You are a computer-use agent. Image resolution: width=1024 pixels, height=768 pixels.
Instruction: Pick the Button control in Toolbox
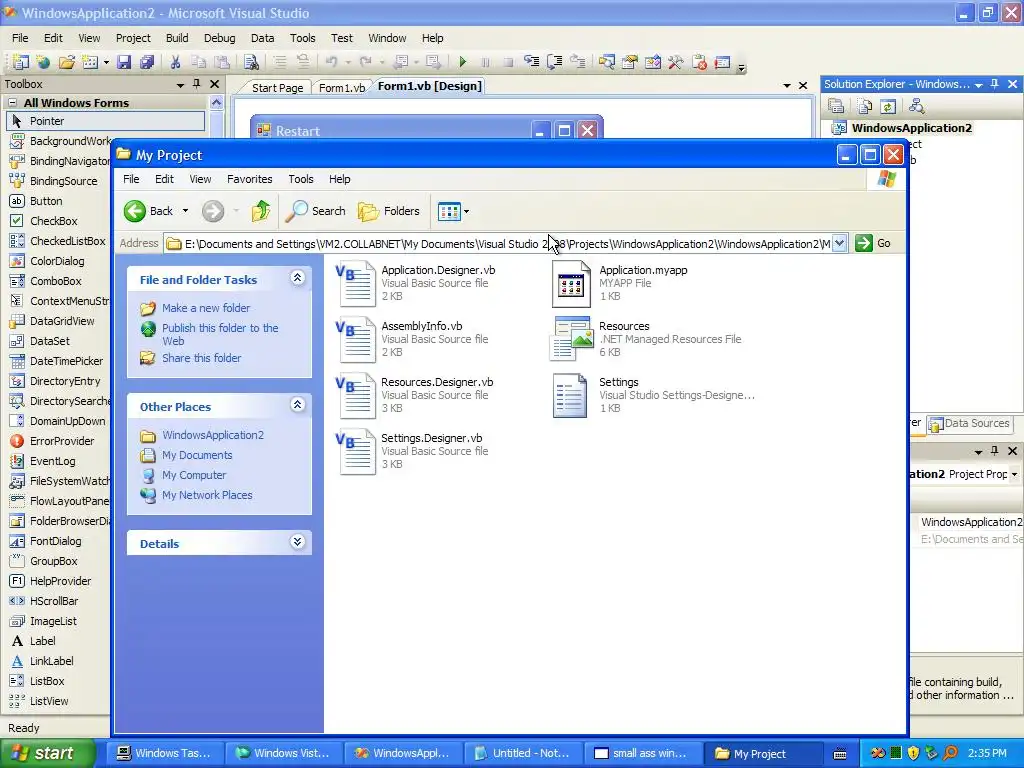click(x=46, y=201)
